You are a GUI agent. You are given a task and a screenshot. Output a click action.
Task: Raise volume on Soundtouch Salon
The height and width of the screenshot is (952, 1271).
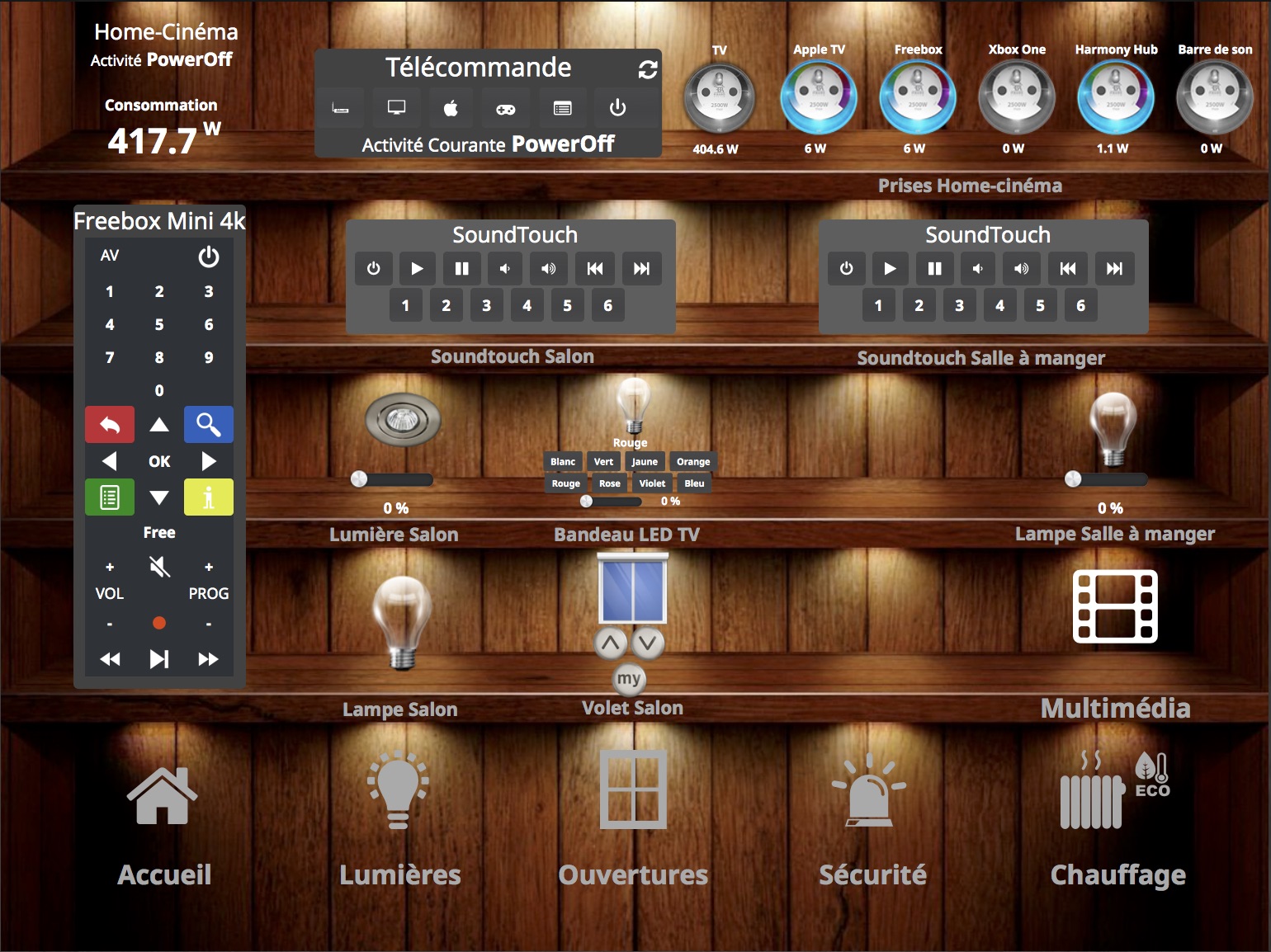tap(549, 268)
